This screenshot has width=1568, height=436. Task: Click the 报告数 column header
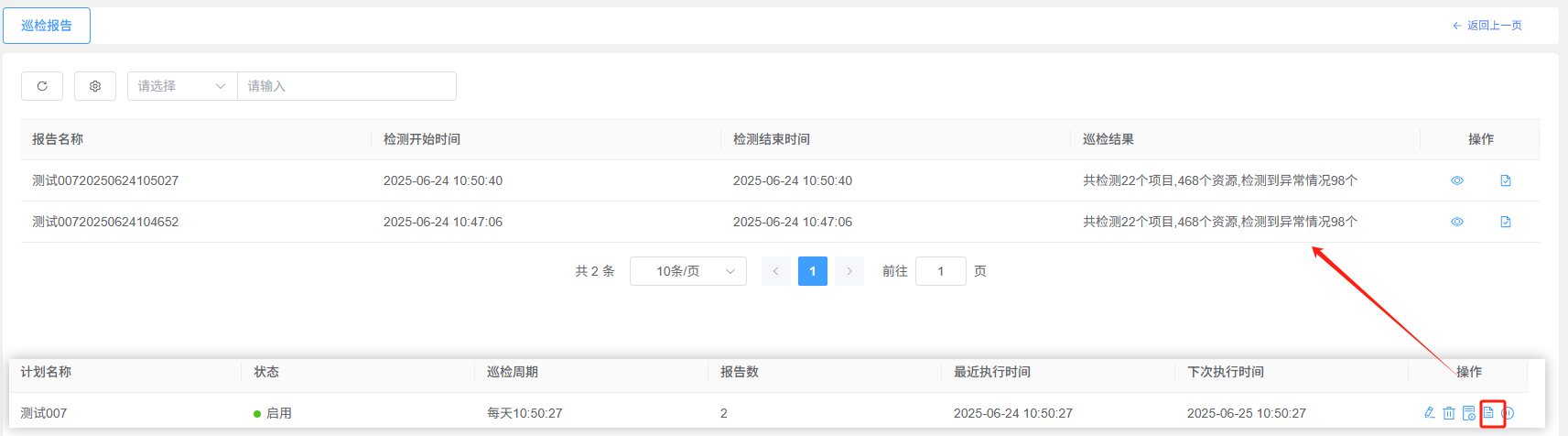point(740,372)
